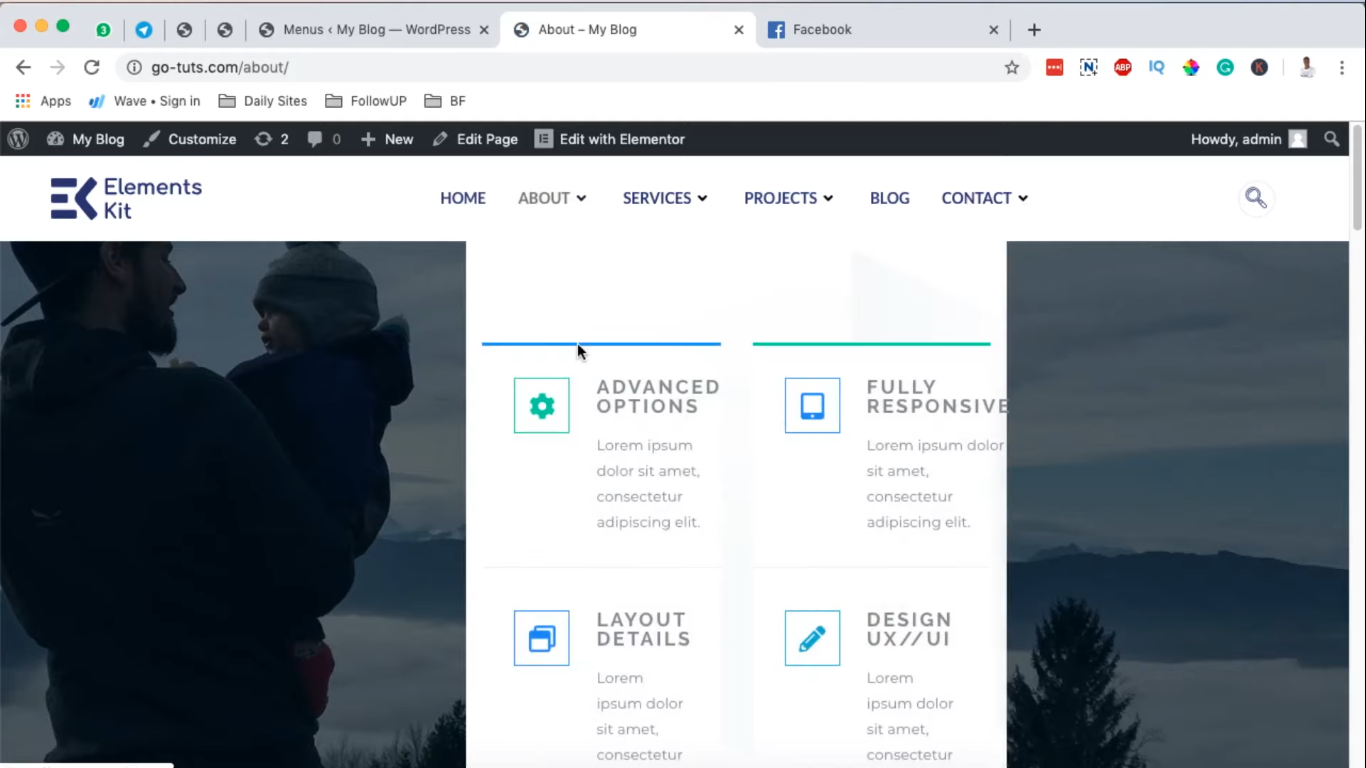Click the site information icon in address bar
The image size is (1366, 768).
click(134, 67)
